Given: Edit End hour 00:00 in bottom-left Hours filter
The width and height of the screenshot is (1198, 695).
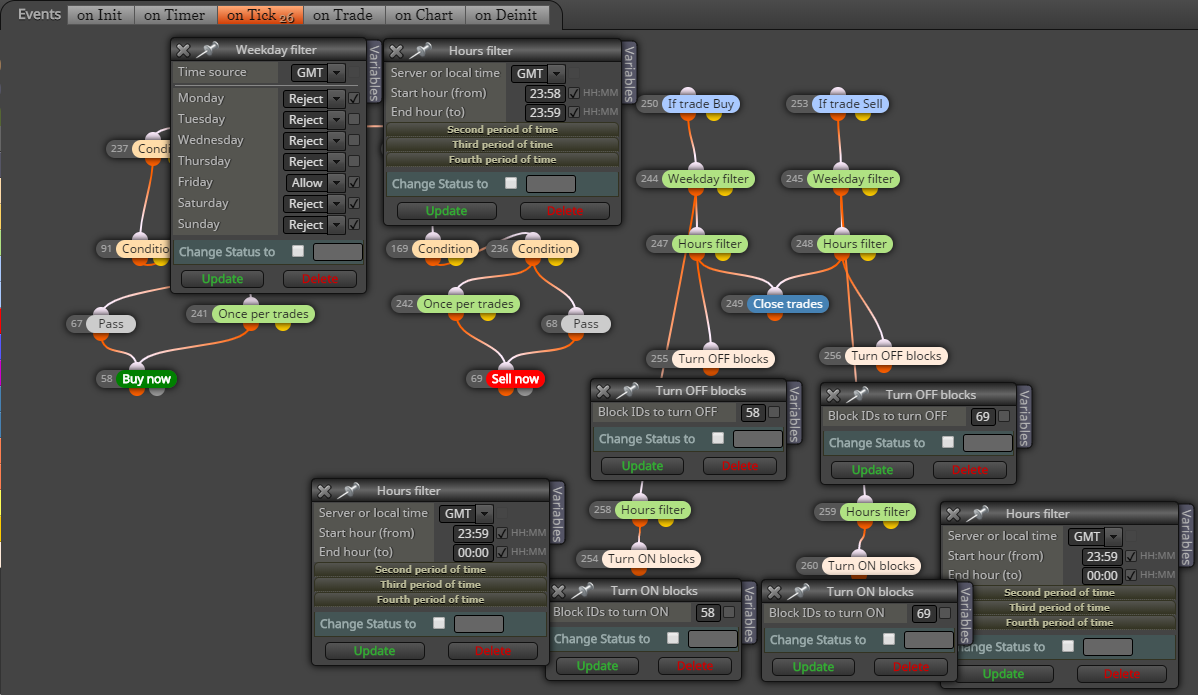Looking at the screenshot, I should (x=473, y=552).
